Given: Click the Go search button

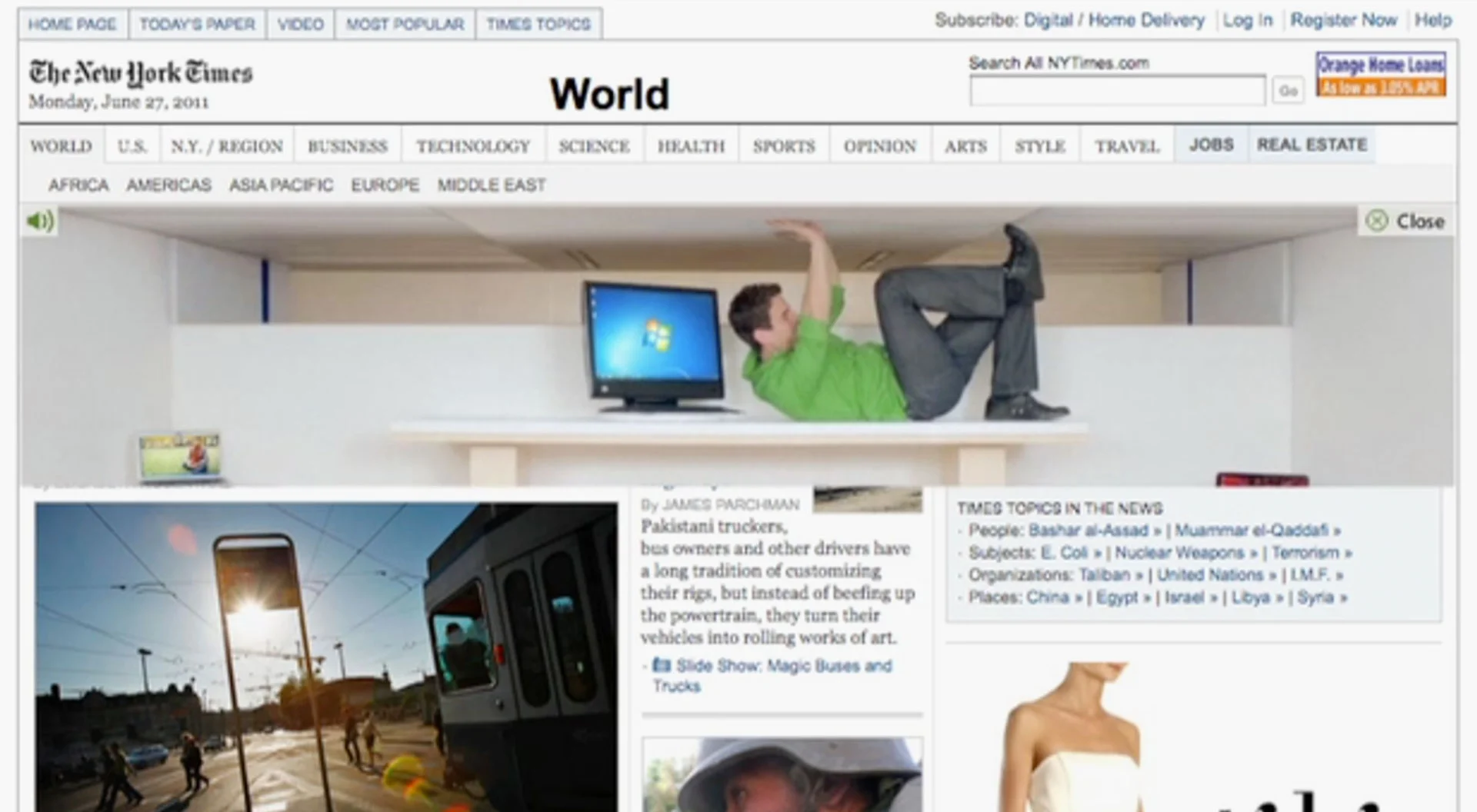Looking at the screenshot, I should 1288,91.
